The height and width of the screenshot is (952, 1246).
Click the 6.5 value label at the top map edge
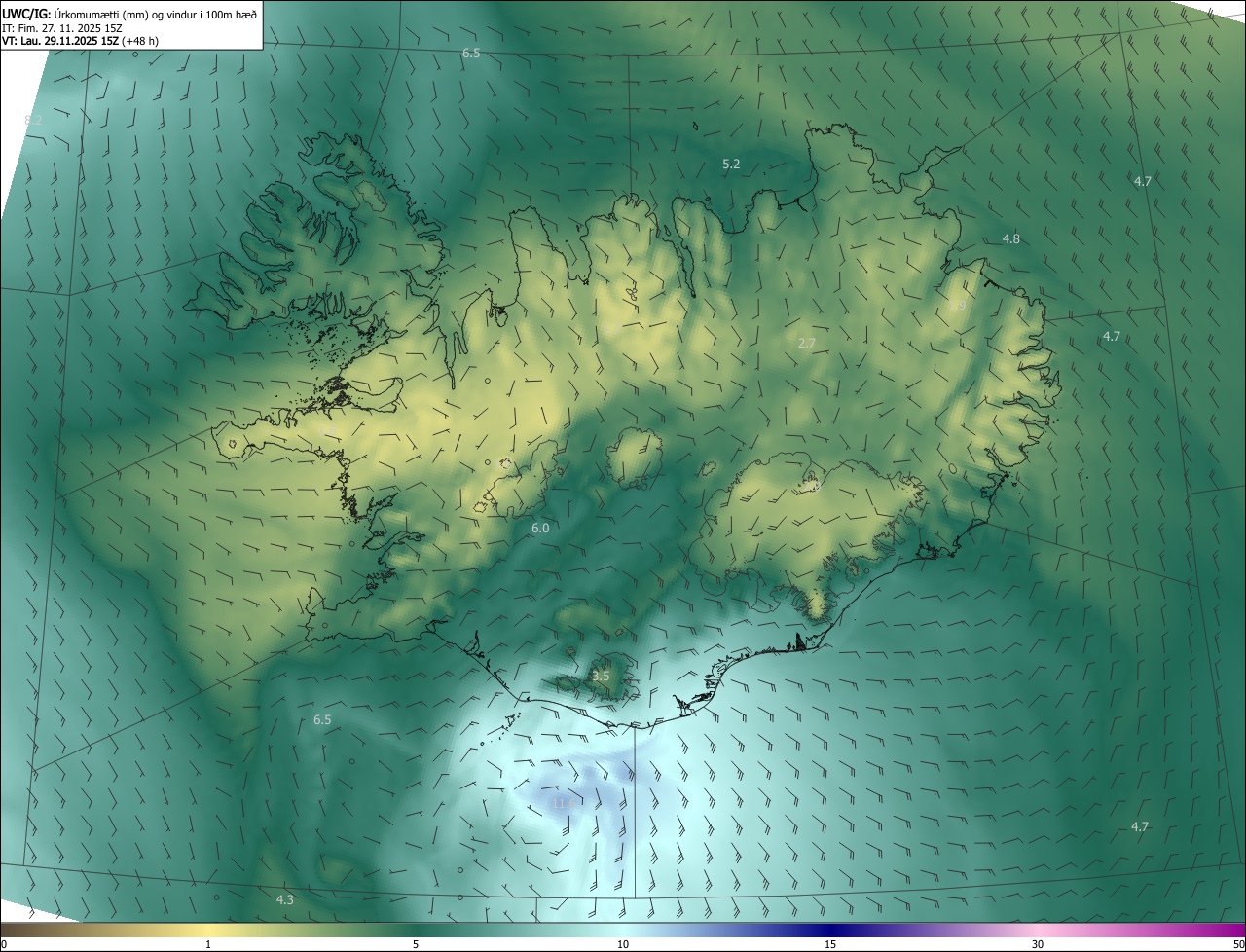point(471,53)
